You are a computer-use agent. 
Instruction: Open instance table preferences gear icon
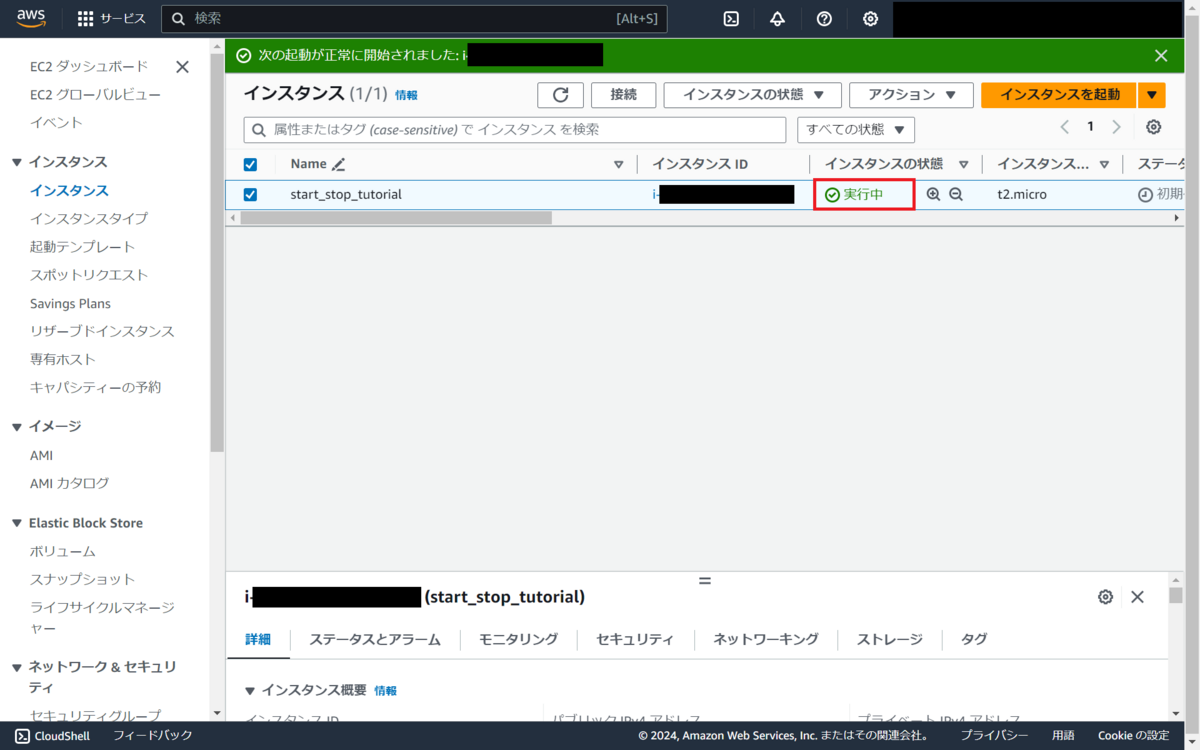1153,127
